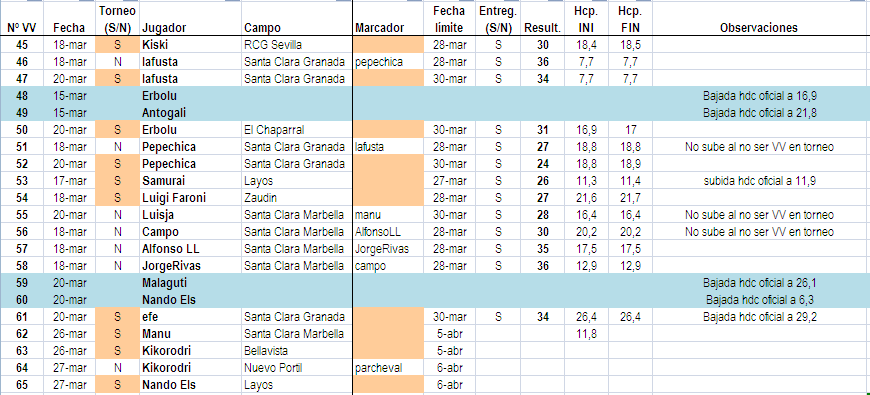Click the orange Torneo S cell for Kiski
Screen dimensions: 870x395
tap(118, 44)
